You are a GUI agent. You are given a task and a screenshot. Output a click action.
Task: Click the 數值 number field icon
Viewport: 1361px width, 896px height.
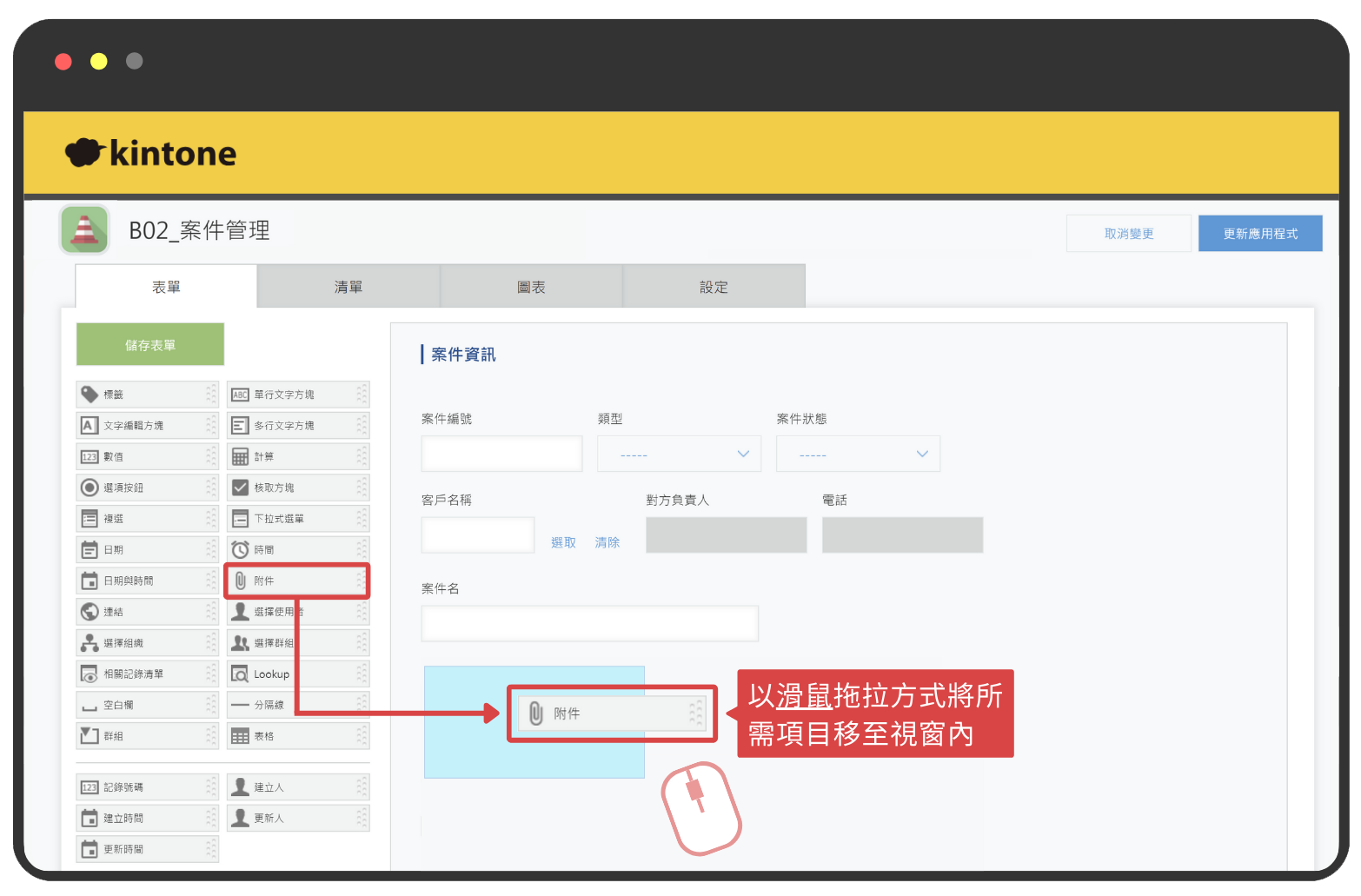tap(89, 457)
